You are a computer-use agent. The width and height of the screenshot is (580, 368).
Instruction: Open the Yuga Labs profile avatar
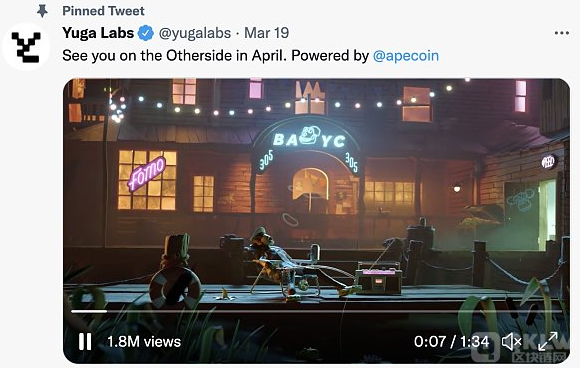[26, 47]
